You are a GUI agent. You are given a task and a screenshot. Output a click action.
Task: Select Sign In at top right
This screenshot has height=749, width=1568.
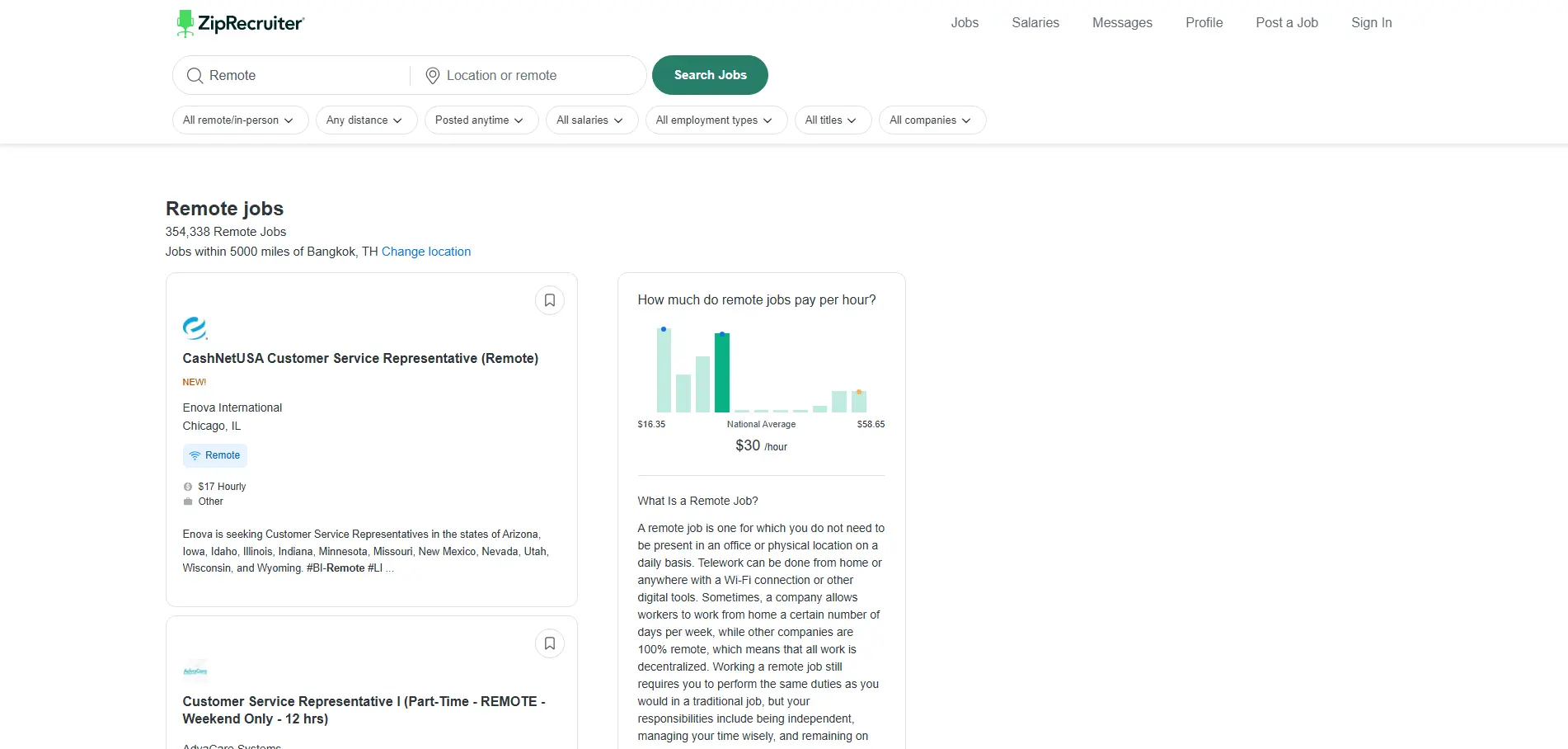click(1372, 23)
